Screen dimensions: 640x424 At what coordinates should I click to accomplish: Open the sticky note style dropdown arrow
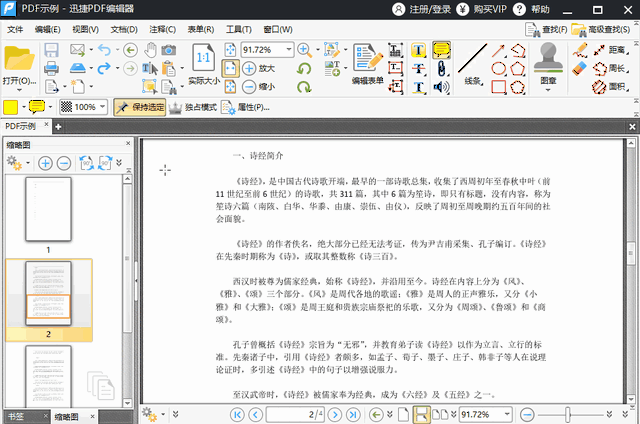tap(51, 107)
